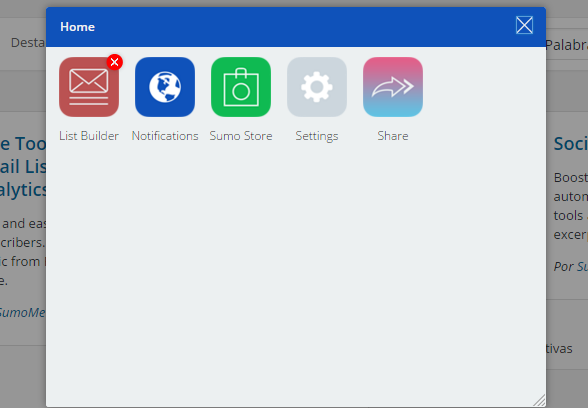The height and width of the screenshot is (408, 588).
Task: Open the Notifications globe icon
Action: (x=165, y=87)
